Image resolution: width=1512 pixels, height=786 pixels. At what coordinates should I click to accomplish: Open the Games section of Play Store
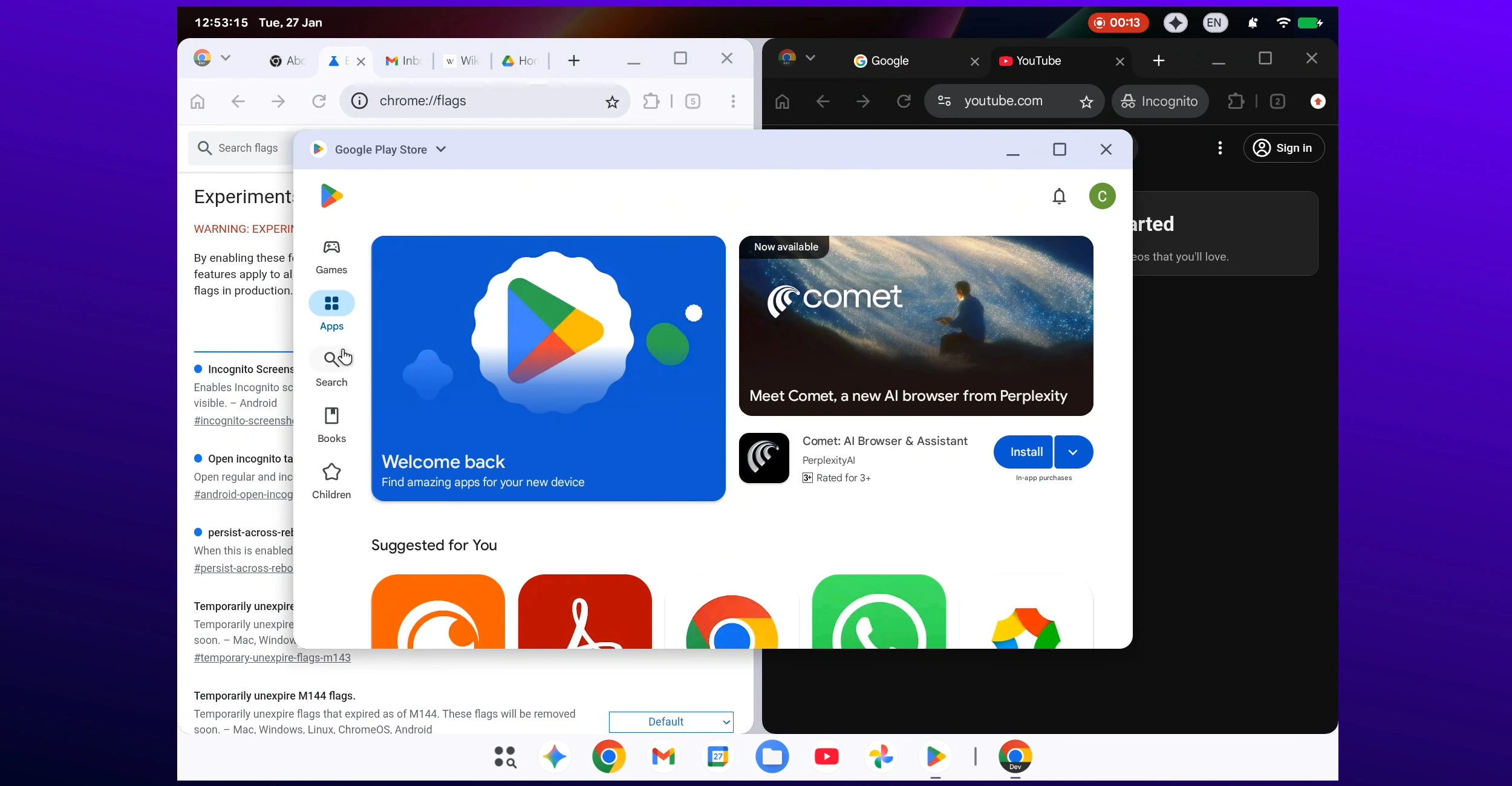click(331, 256)
